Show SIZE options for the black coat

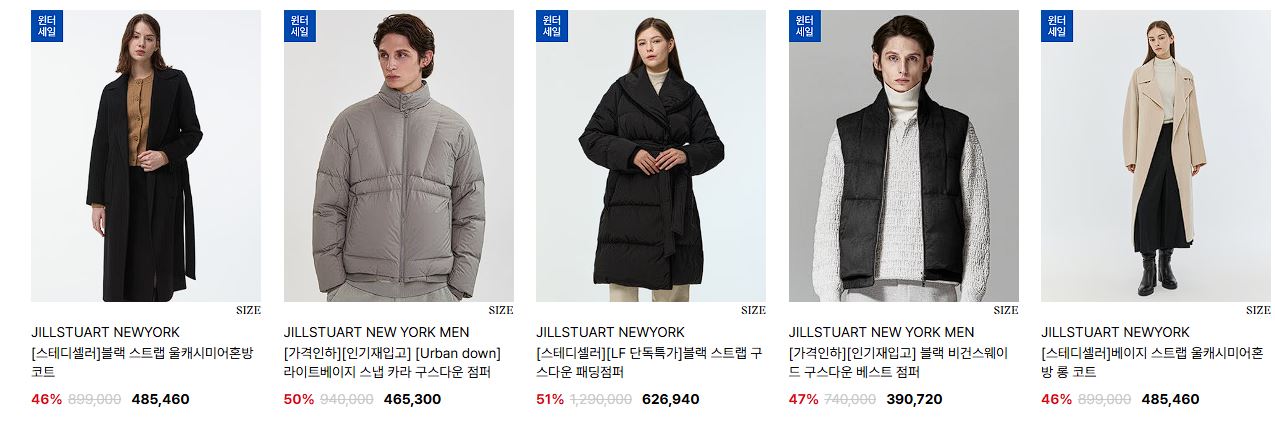click(248, 310)
